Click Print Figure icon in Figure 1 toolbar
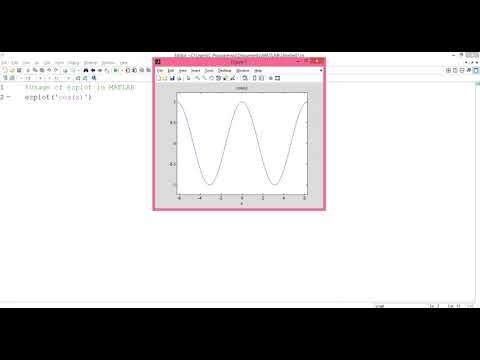480x360 pixels. coord(179,78)
